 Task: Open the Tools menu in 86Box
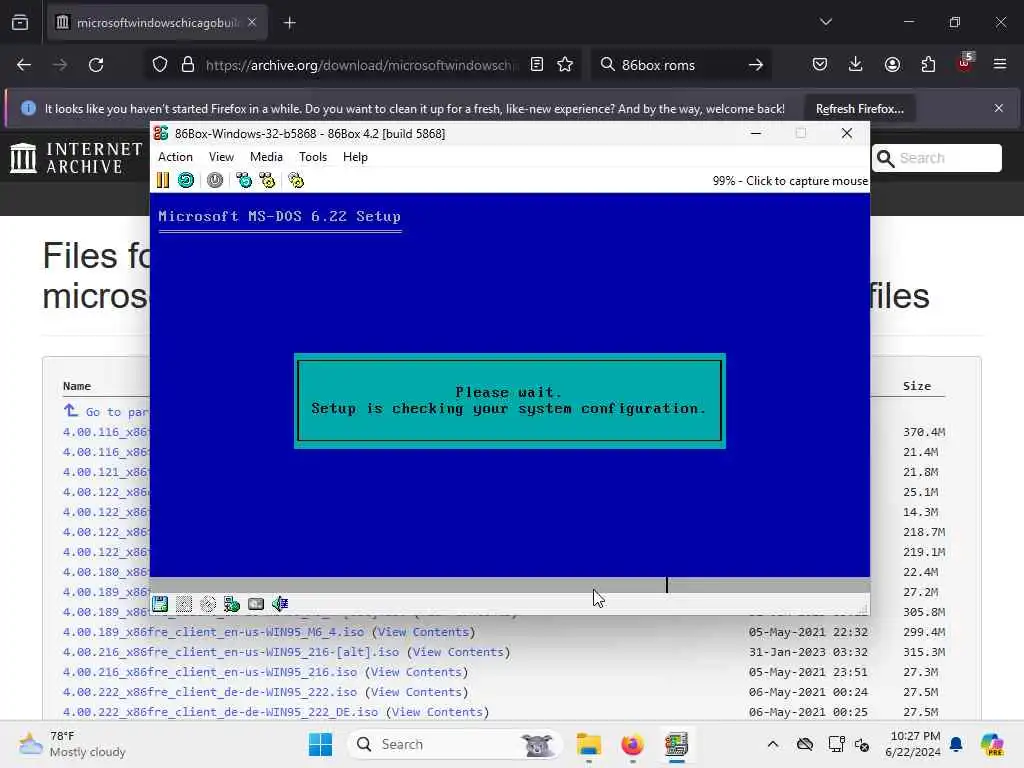(x=313, y=157)
